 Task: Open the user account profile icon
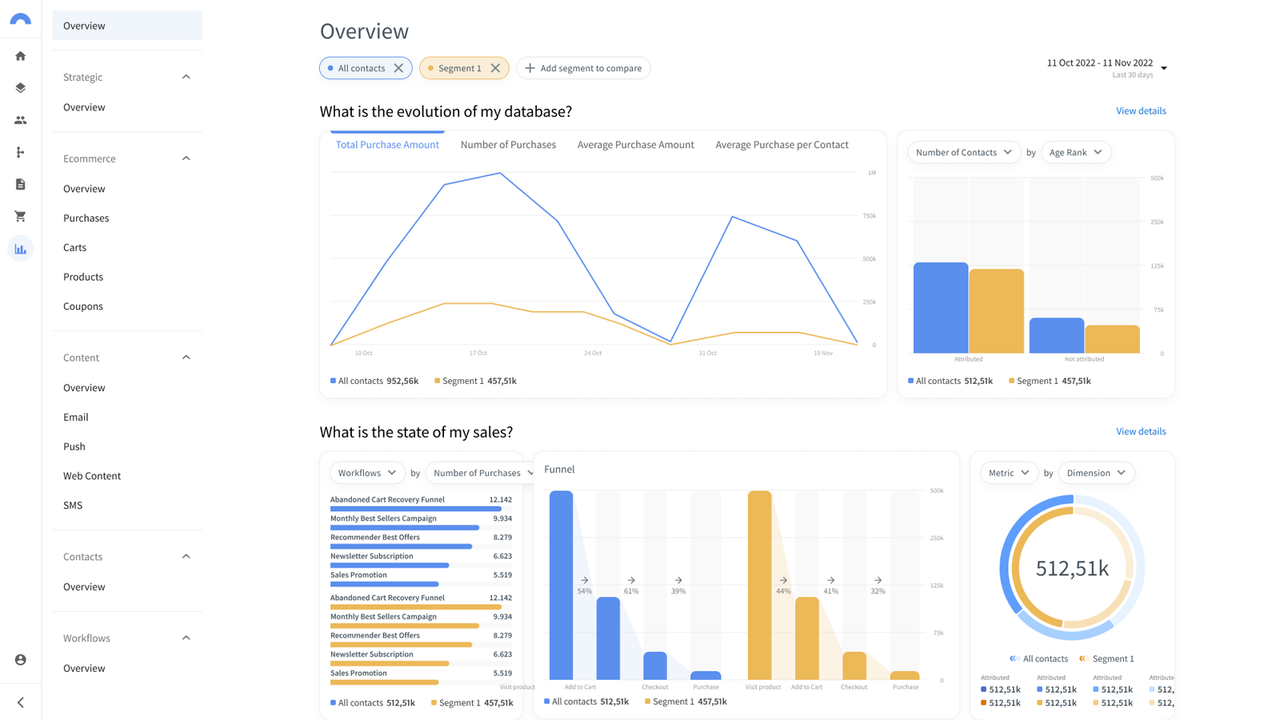point(20,660)
